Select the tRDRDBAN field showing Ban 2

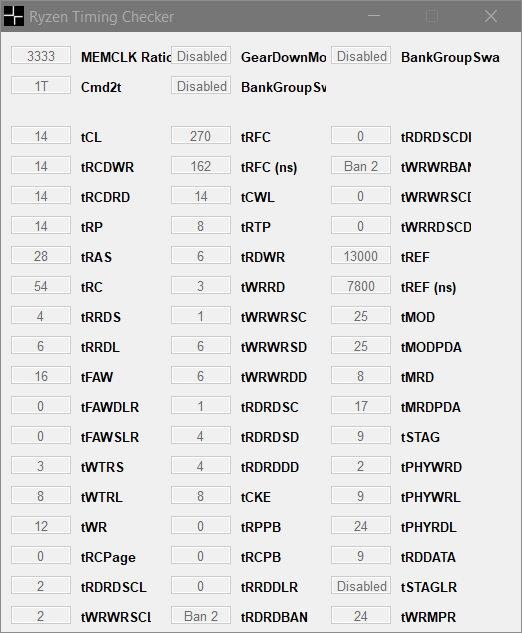(x=201, y=615)
